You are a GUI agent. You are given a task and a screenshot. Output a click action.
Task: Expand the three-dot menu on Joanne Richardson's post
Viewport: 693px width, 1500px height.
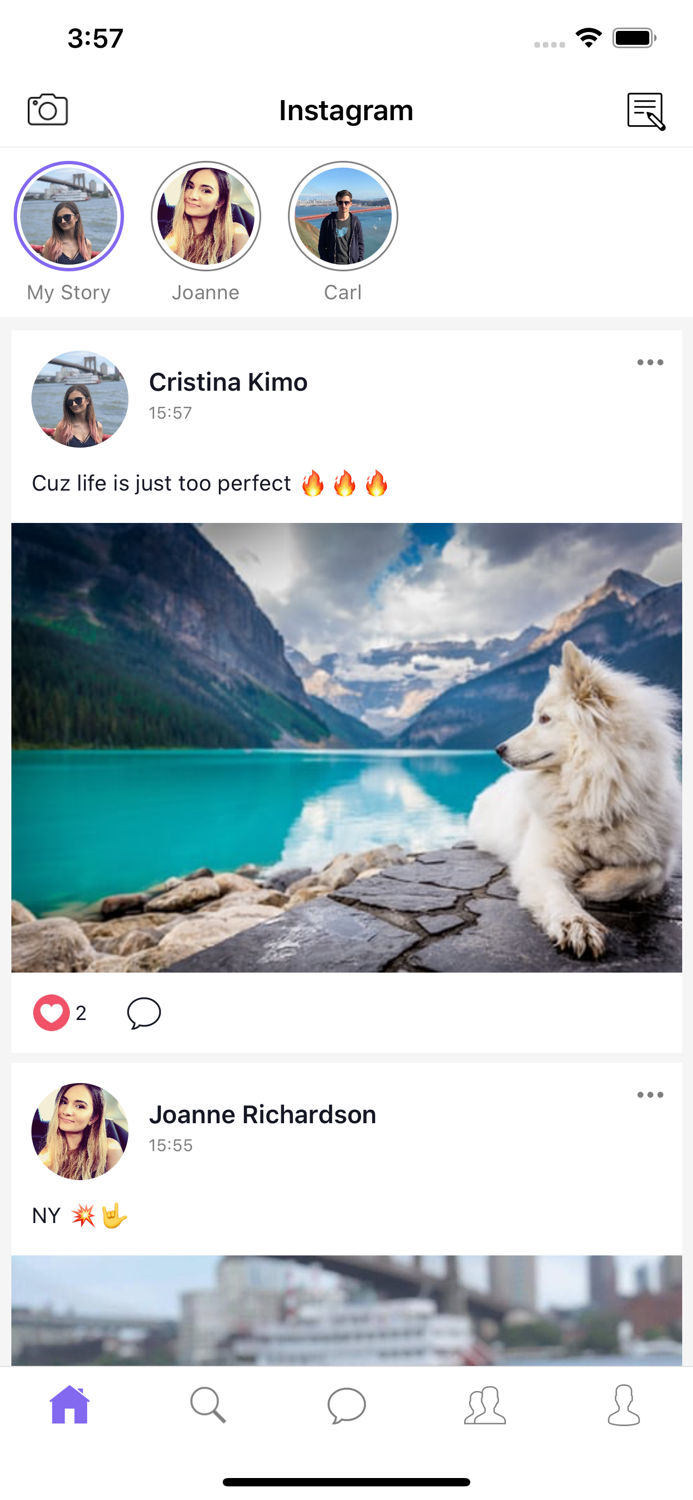650,1095
